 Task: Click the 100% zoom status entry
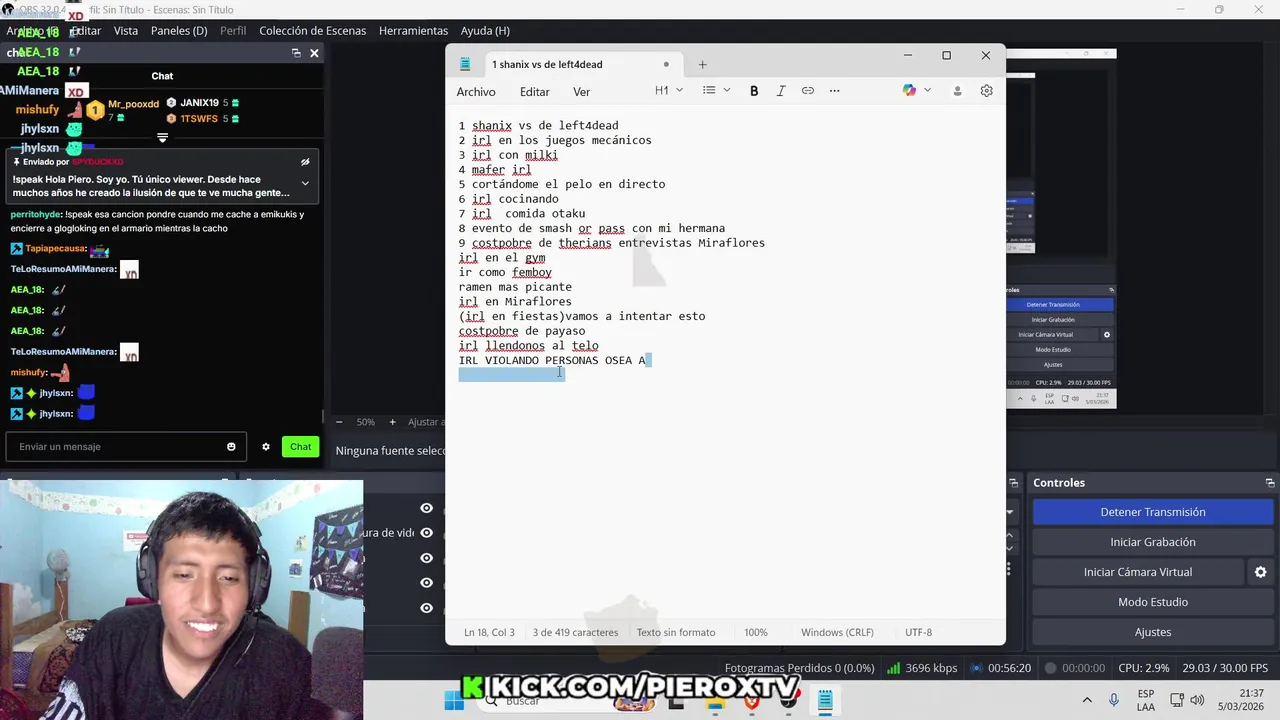point(756,633)
